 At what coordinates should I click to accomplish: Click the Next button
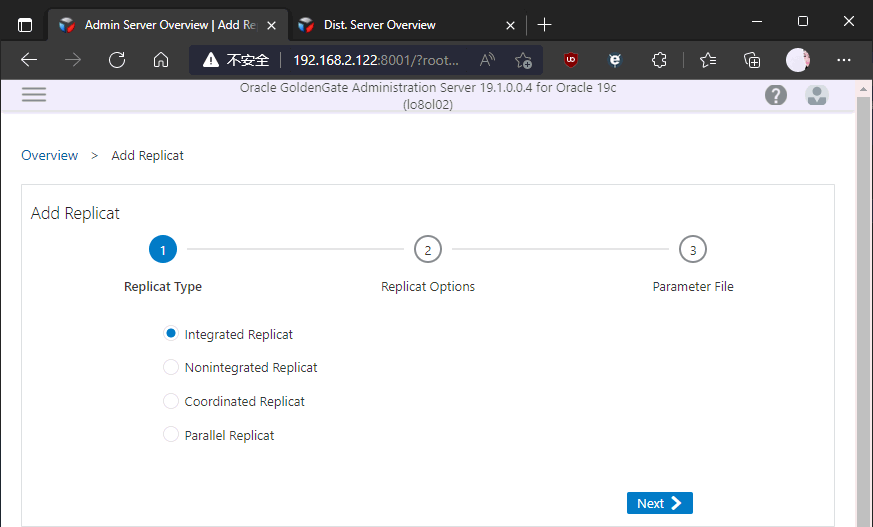click(x=659, y=503)
